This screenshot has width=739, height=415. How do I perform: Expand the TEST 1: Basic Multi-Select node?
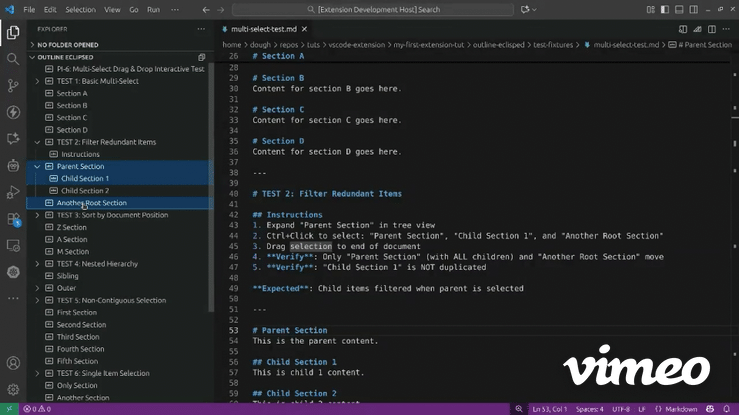38,81
